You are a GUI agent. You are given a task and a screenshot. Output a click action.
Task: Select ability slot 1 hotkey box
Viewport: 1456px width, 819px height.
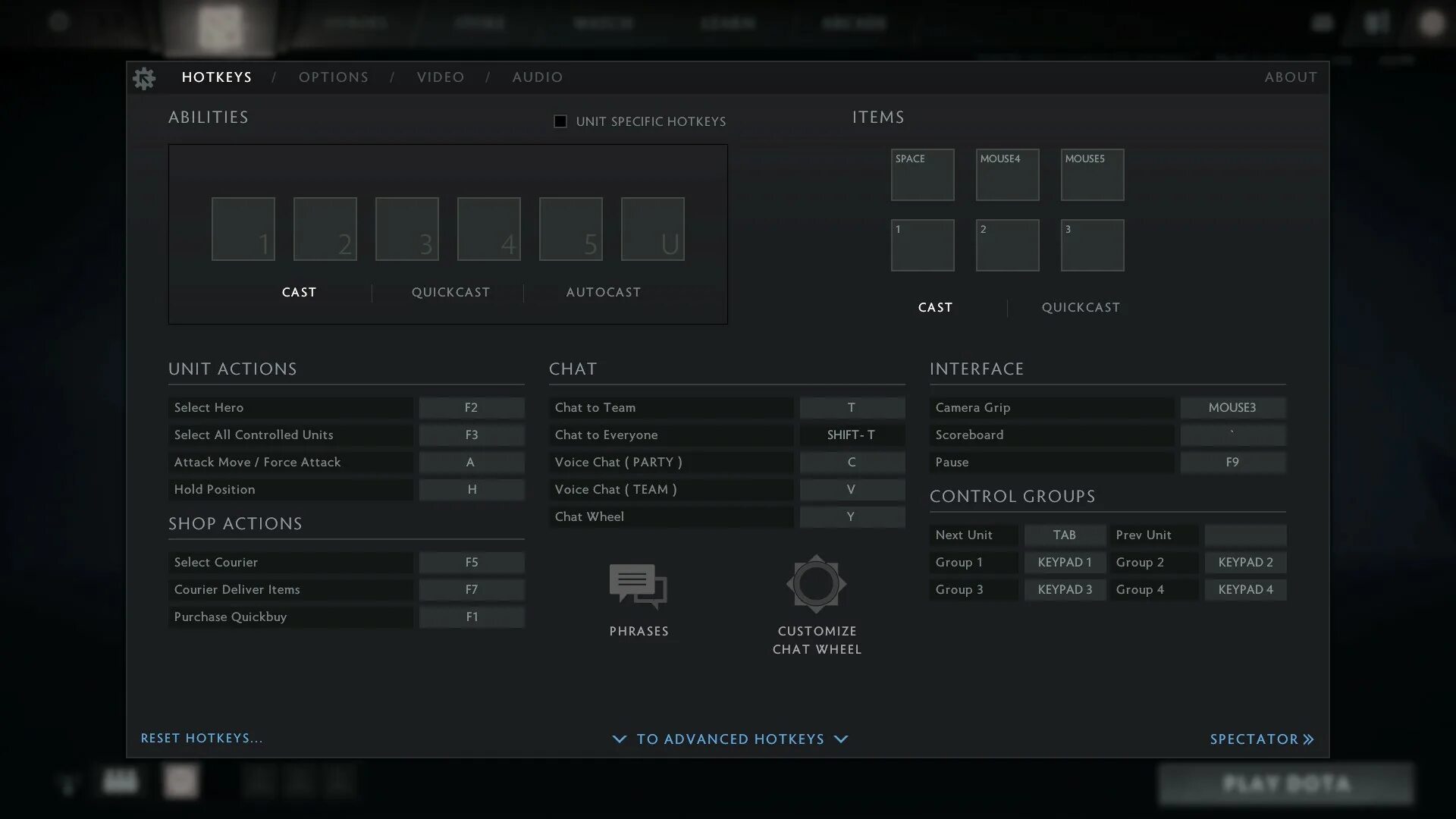243,229
